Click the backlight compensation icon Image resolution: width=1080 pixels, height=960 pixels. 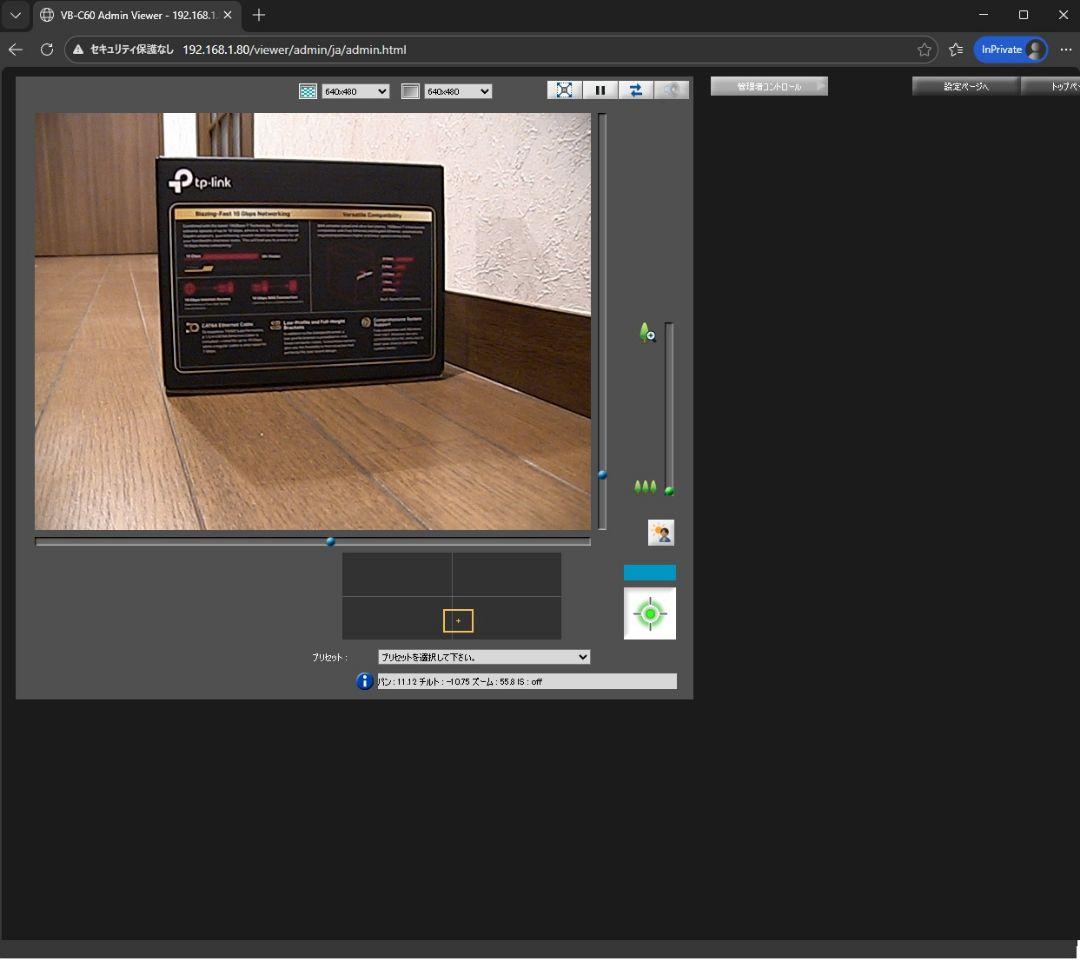[660, 533]
